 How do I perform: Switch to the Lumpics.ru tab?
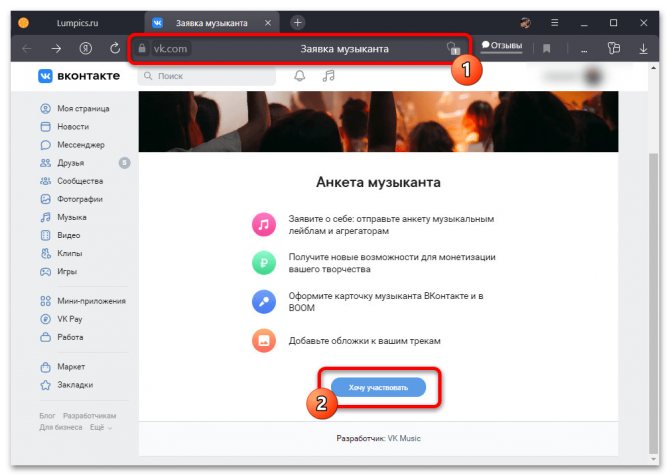(77, 23)
